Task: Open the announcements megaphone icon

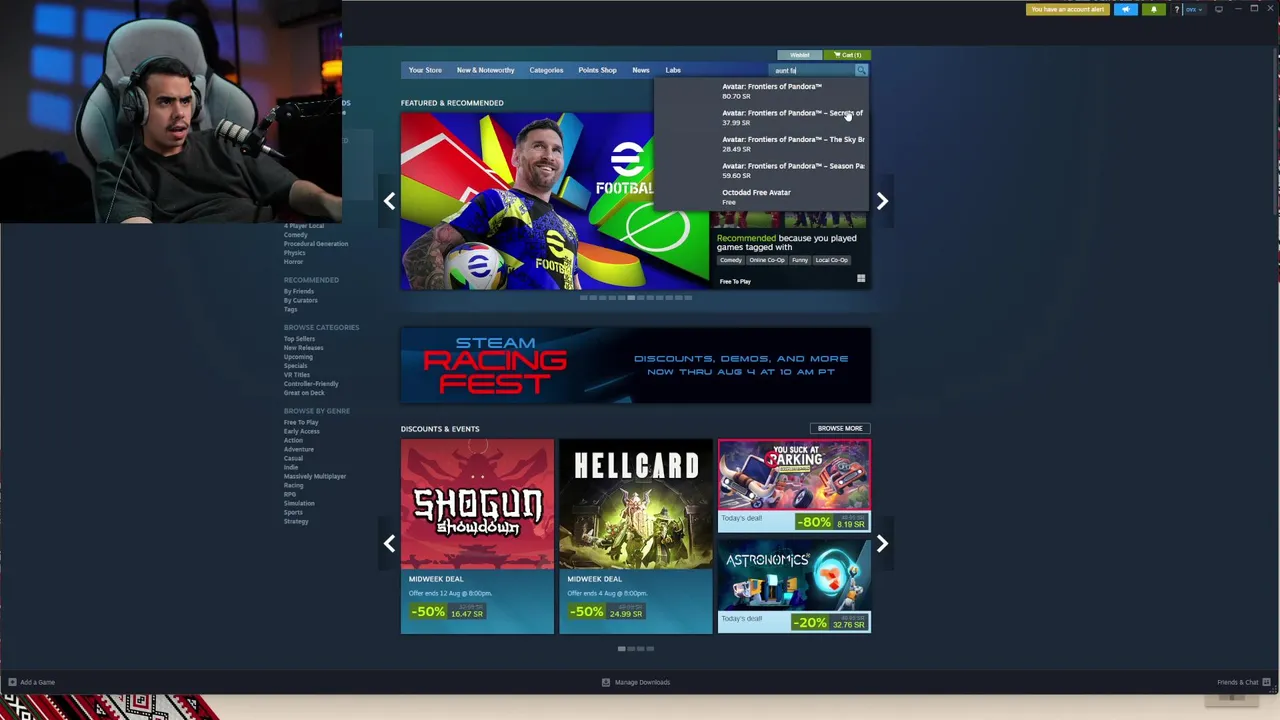Action: (1126, 9)
